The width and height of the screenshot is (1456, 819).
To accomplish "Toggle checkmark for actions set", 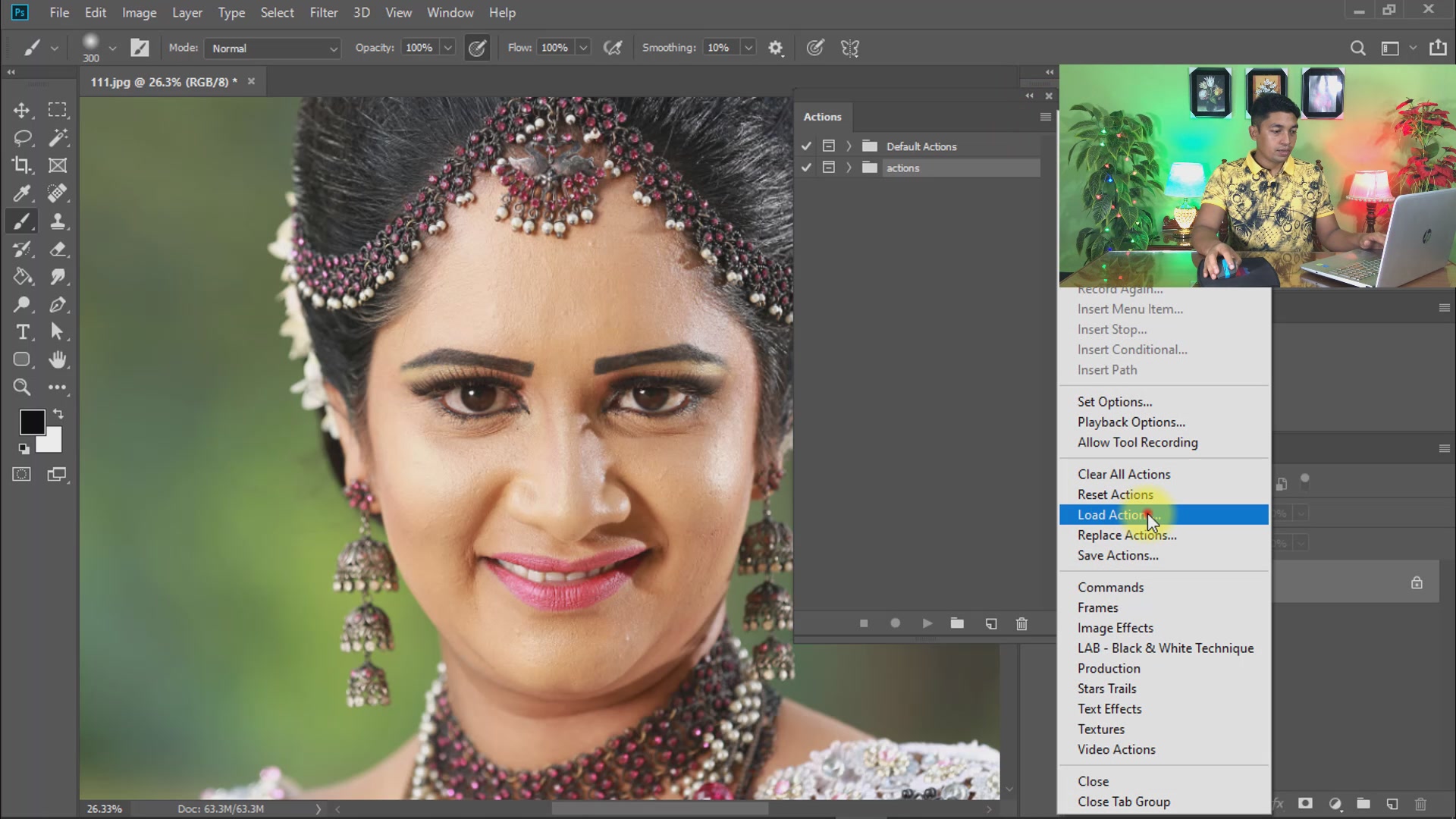I will [x=806, y=168].
